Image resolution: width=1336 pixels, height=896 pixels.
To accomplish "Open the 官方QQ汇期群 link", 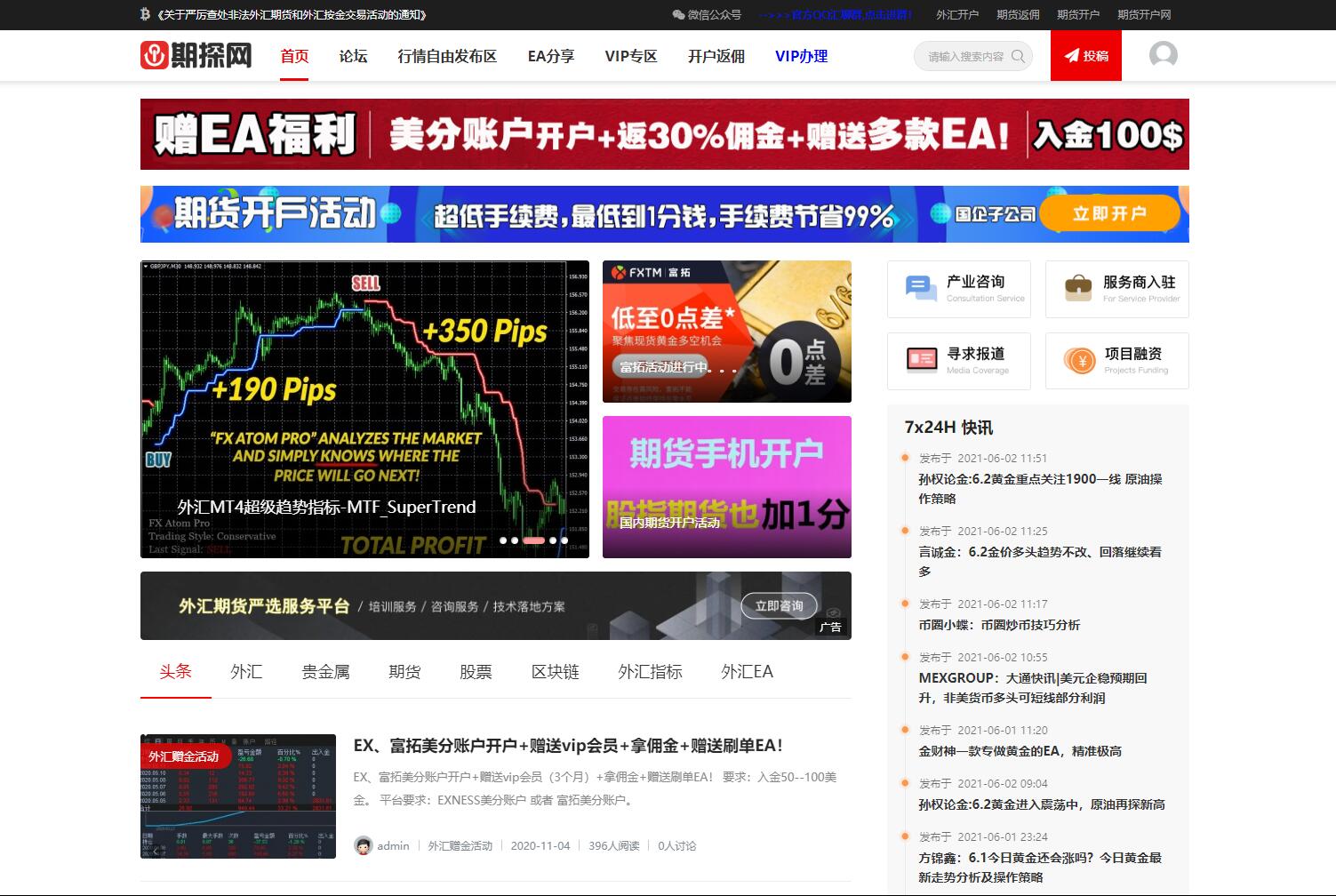I will [x=836, y=14].
